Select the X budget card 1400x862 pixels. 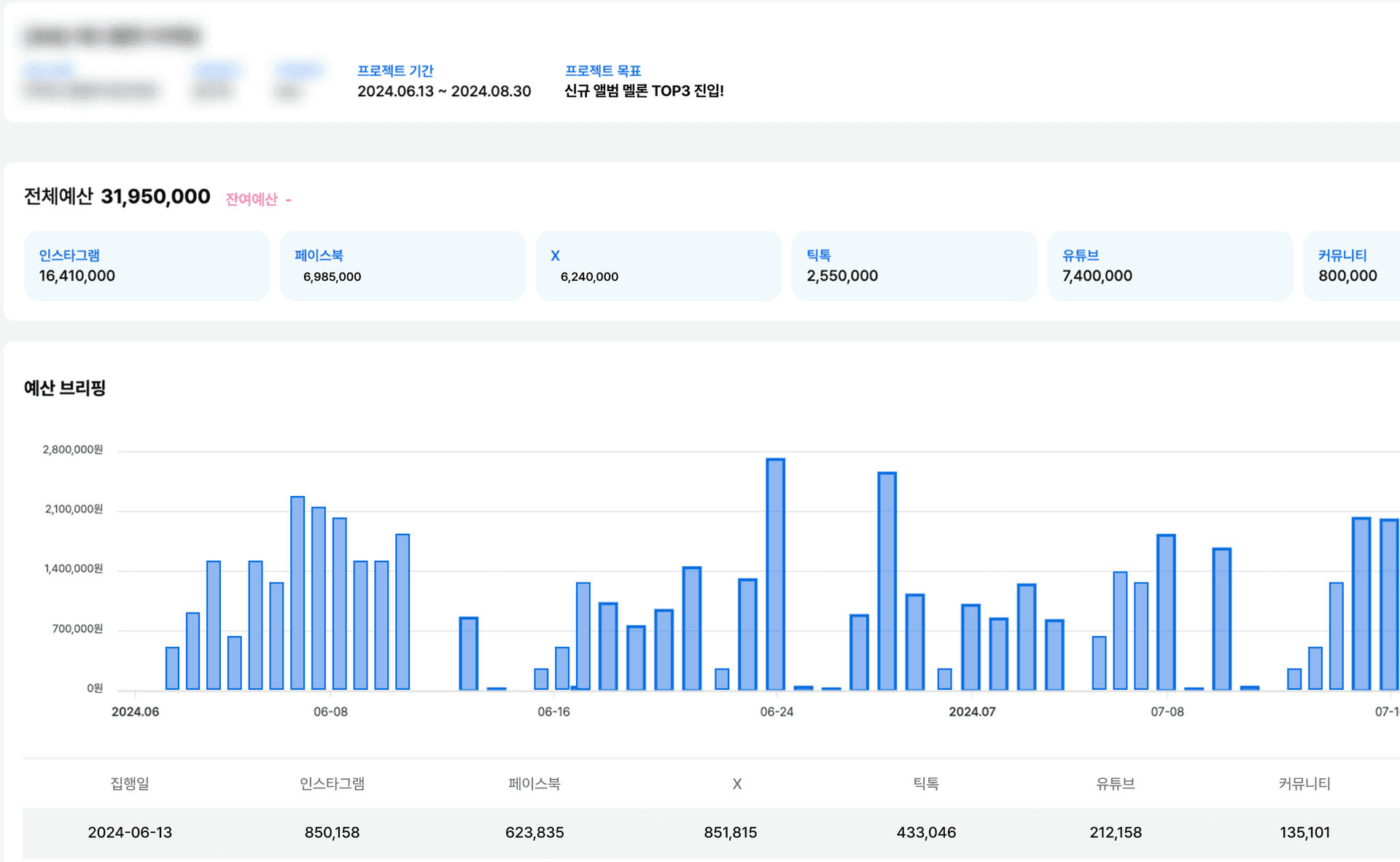click(658, 266)
